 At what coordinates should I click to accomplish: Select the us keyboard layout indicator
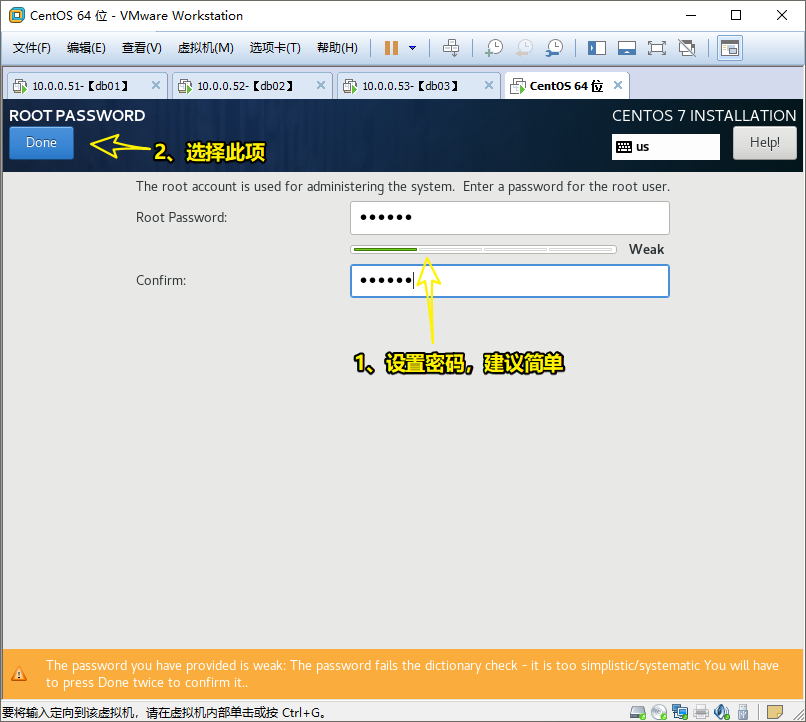(x=665, y=147)
